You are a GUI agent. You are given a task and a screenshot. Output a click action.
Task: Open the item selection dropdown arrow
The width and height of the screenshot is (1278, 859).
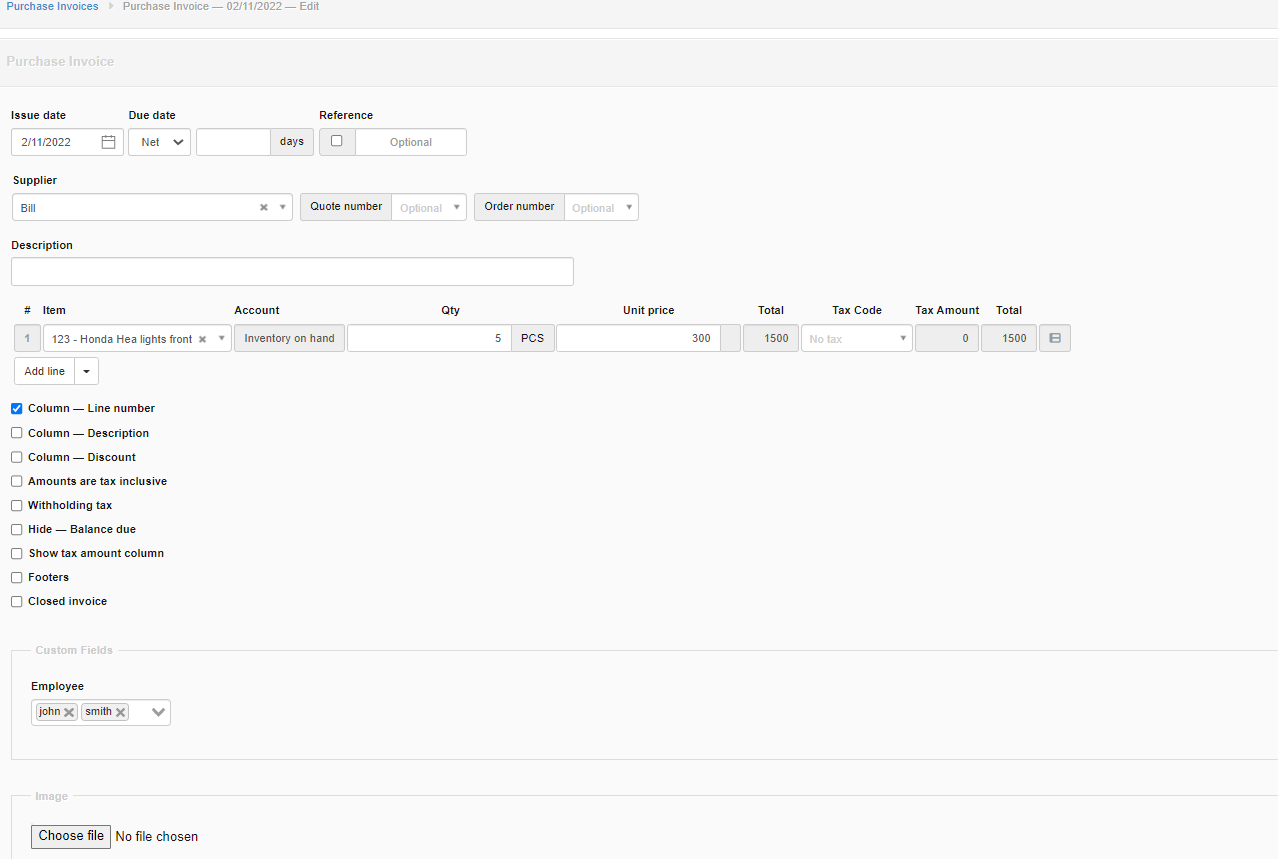(x=221, y=338)
